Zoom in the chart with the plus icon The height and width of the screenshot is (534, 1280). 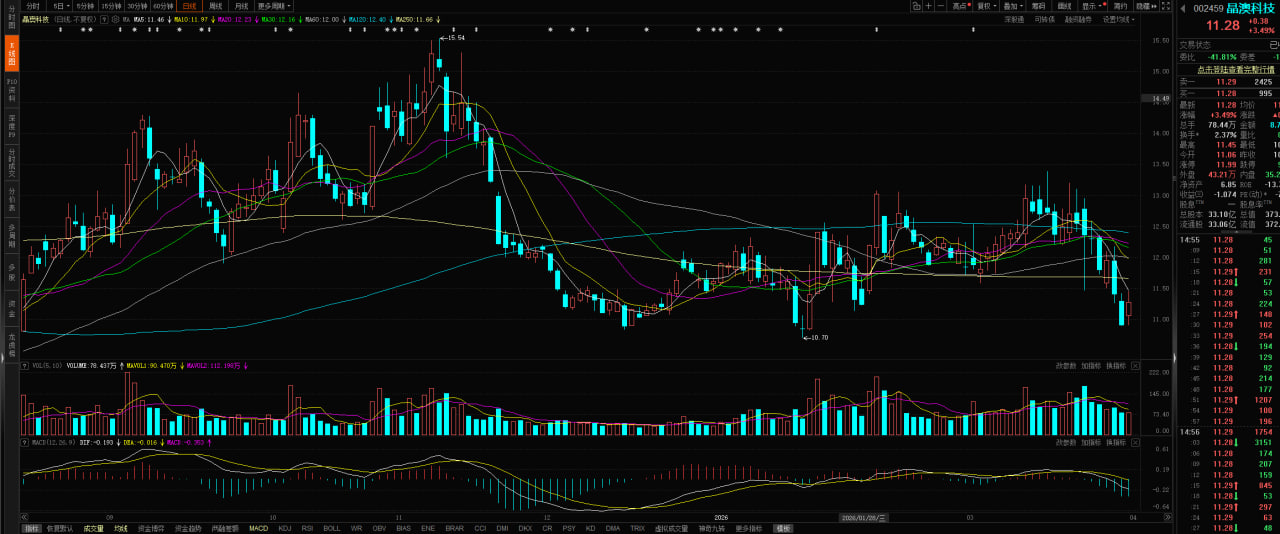(x=929, y=6)
